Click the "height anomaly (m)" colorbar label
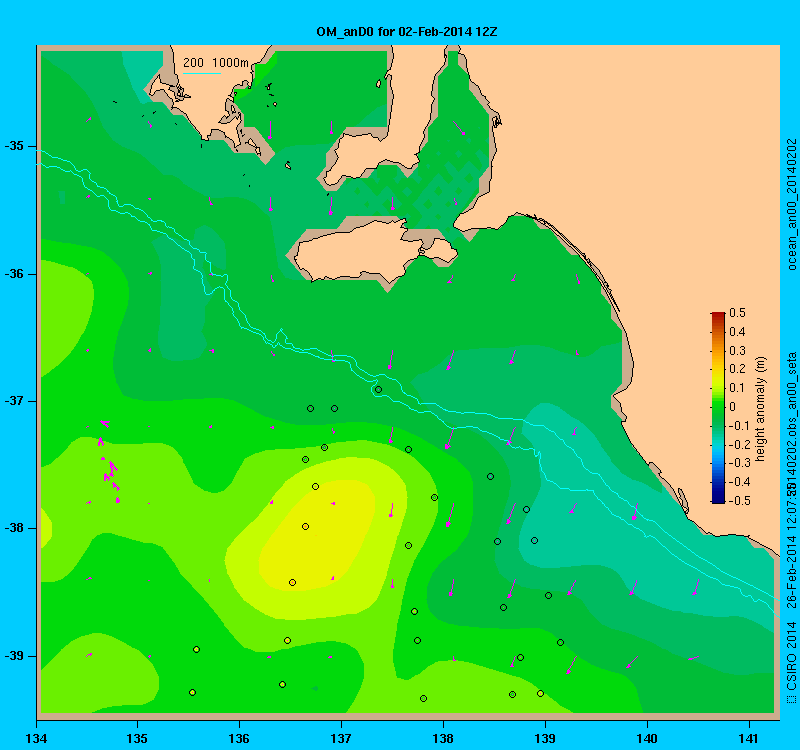 point(761,410)
